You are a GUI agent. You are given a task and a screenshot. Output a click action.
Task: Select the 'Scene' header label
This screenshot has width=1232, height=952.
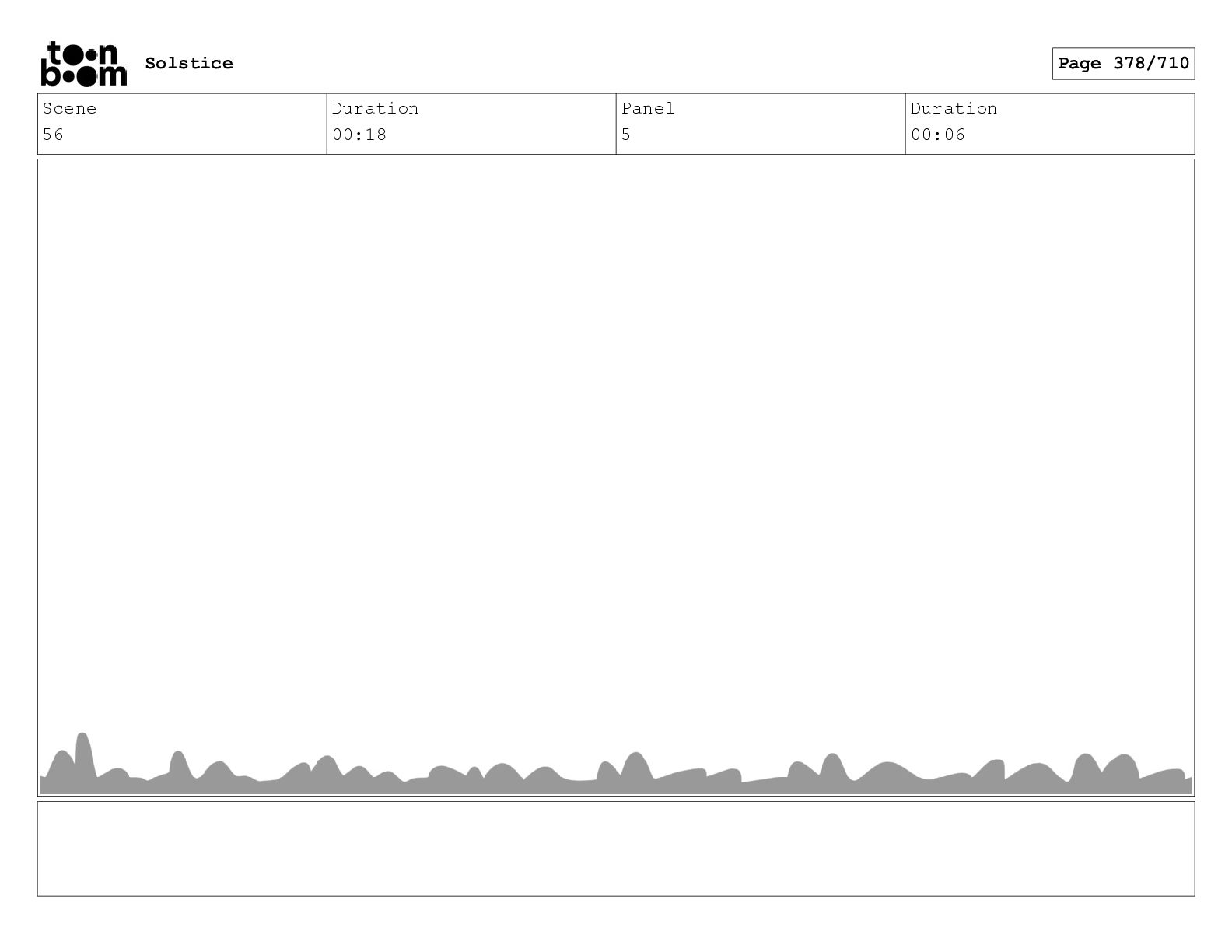point(69,108)
